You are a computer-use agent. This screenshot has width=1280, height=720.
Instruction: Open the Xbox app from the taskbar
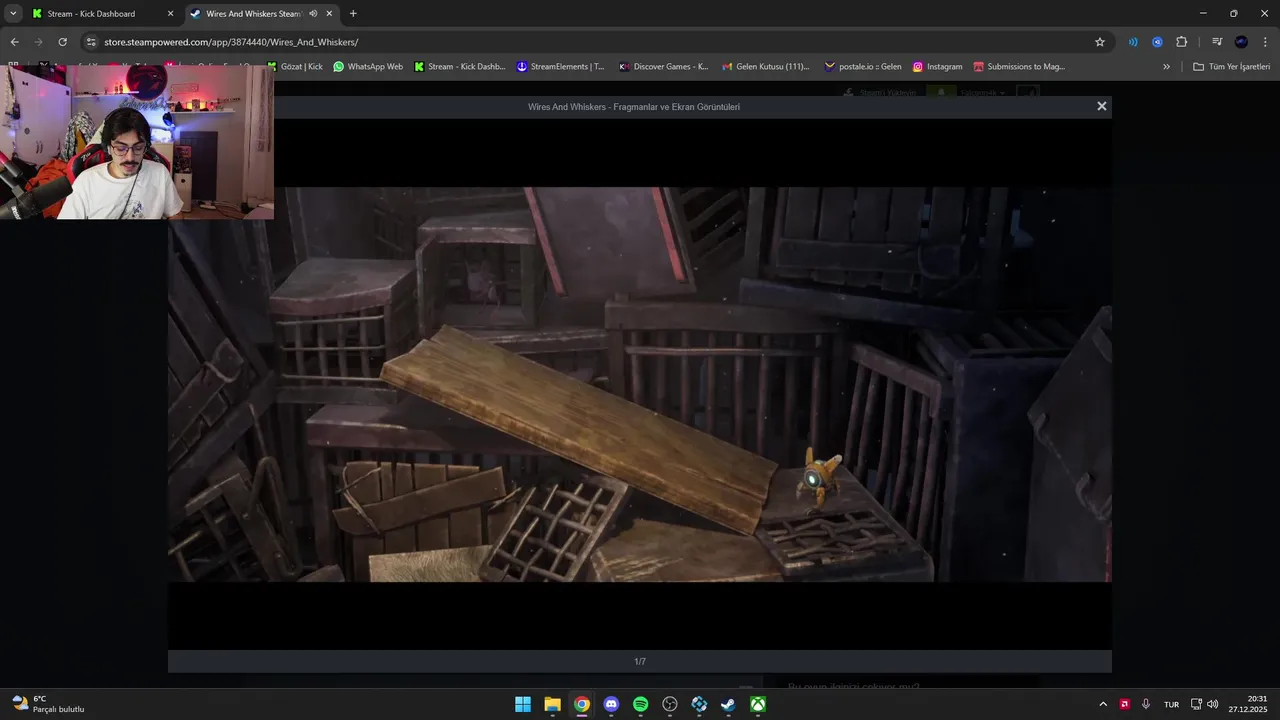(758, 704)
